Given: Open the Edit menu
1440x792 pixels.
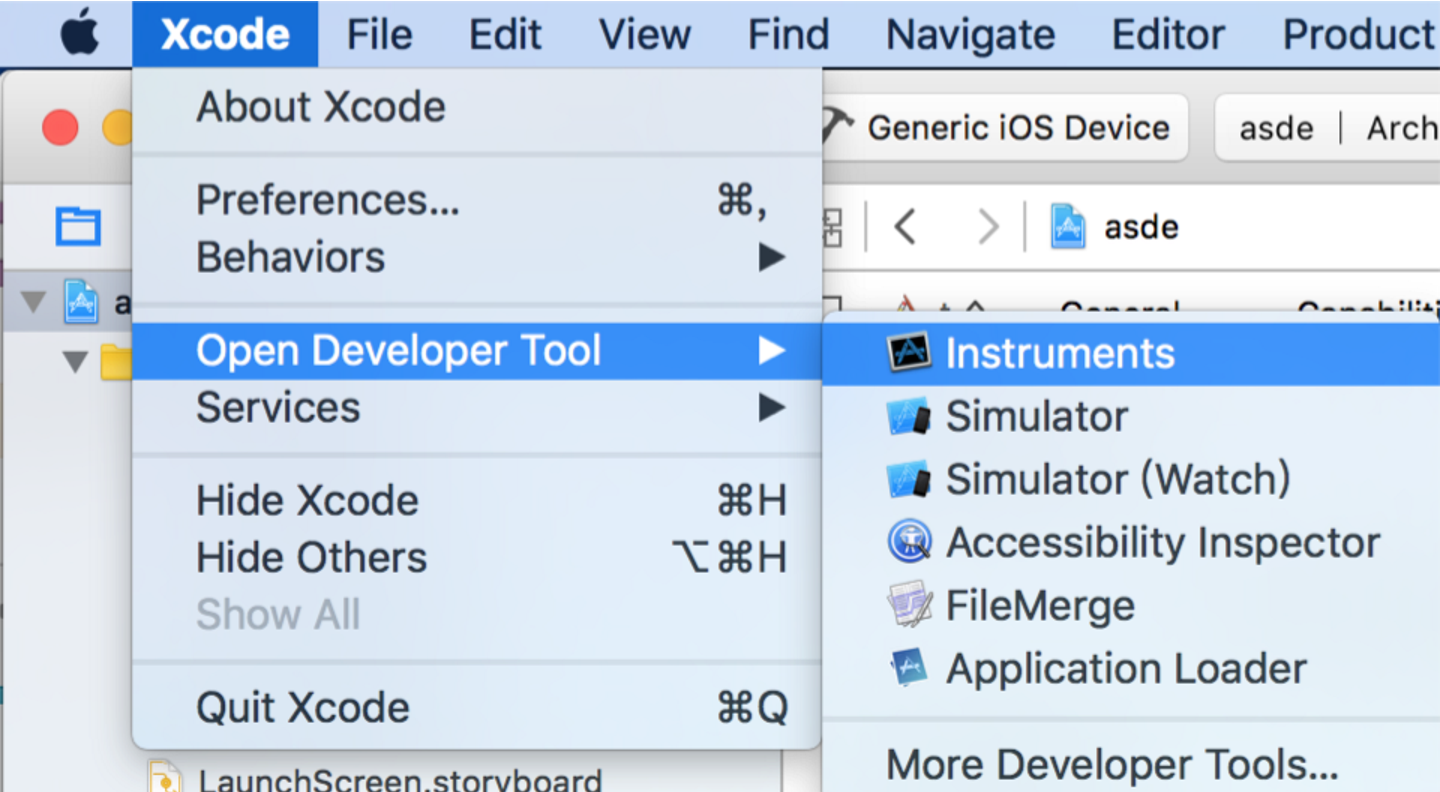Looking at the screenshot, I should [x=506, y=34].
